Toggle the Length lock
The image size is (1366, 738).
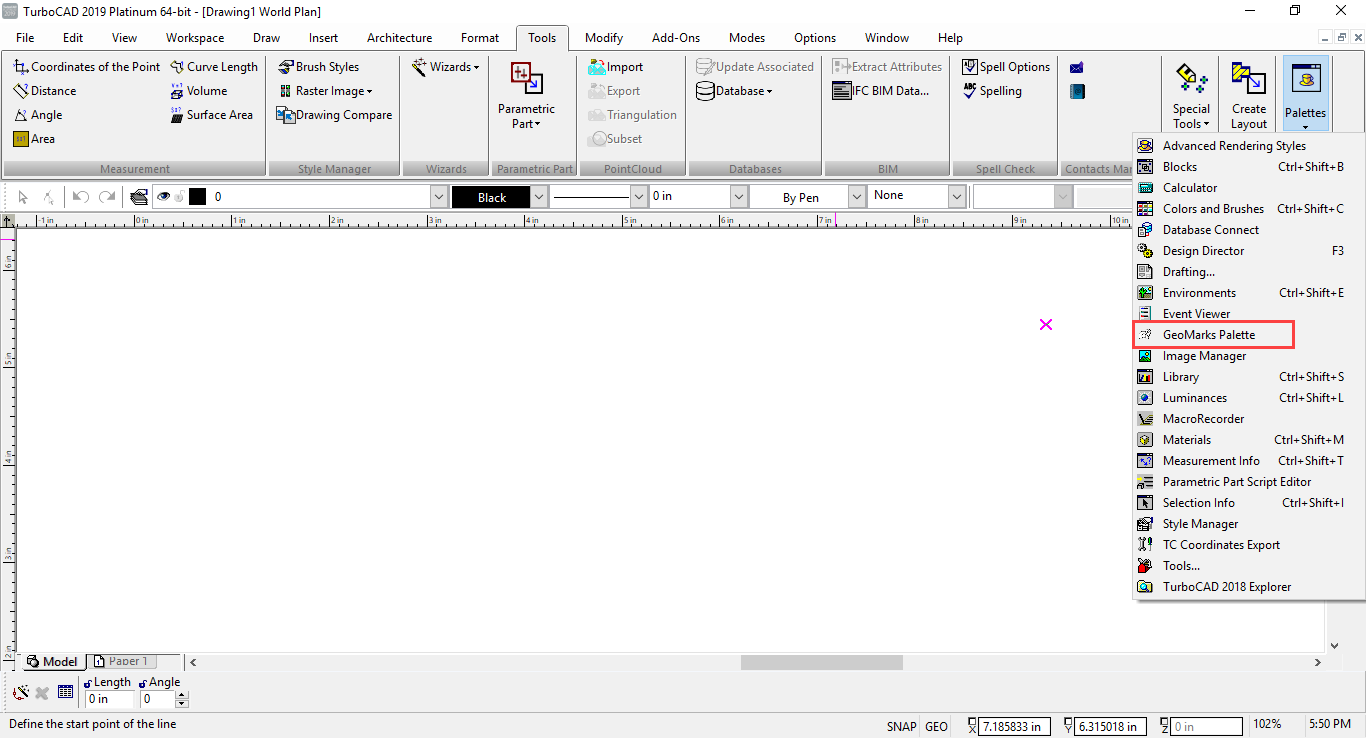(88, 683)
